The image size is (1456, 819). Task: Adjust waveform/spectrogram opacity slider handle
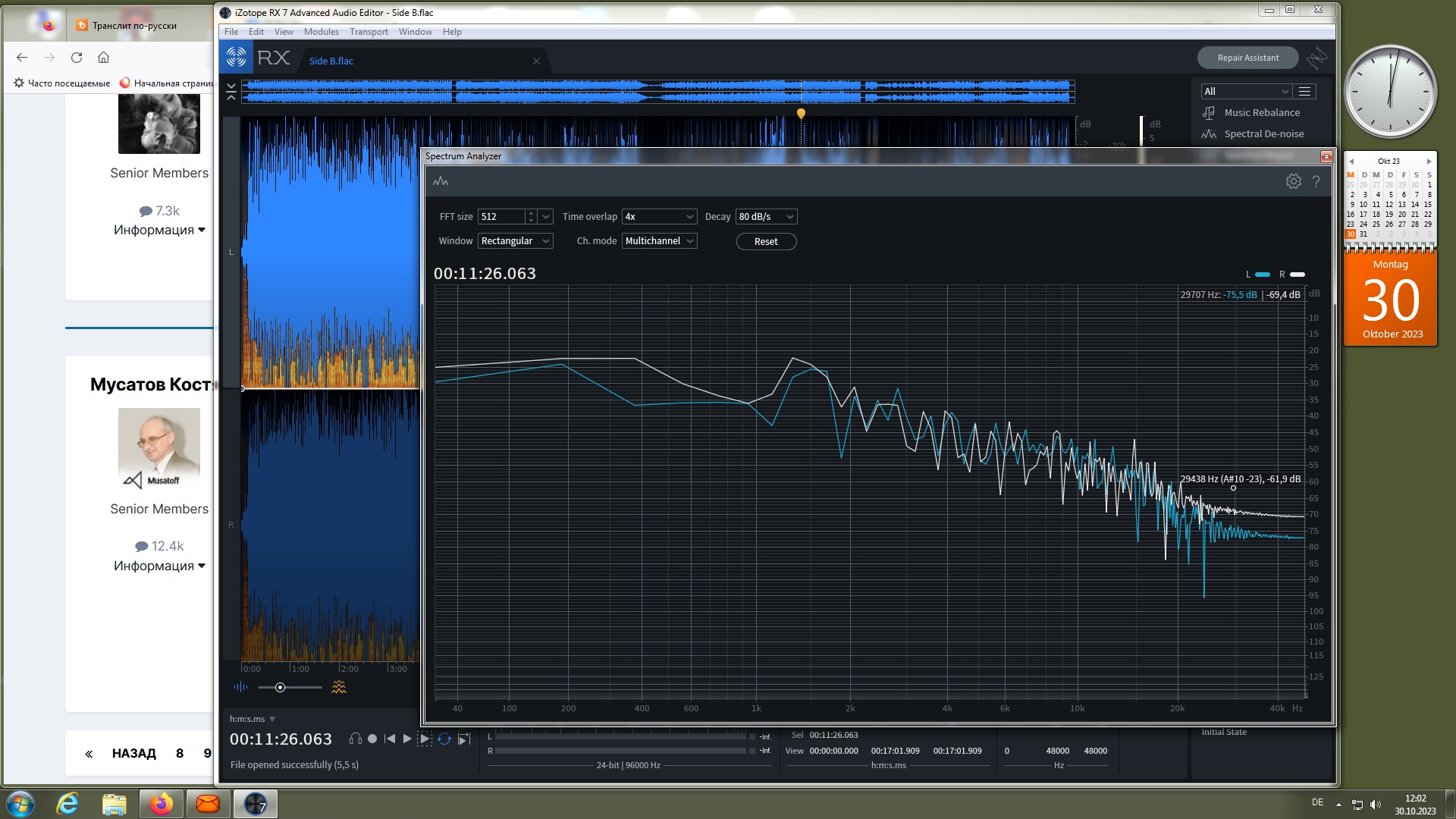point(280,687)
